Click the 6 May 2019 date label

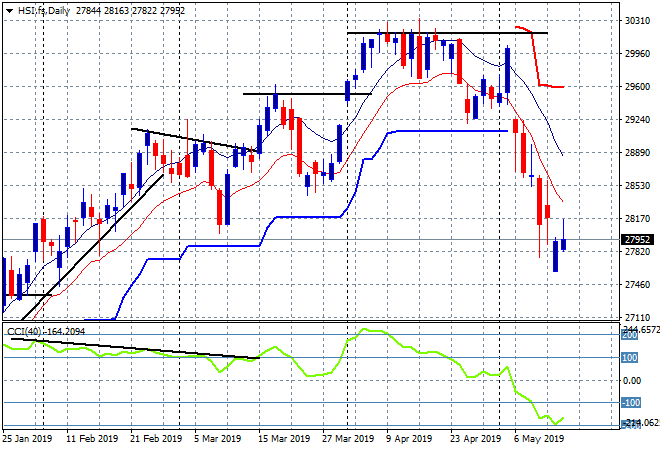pyautogui.click(x=539, y=439)
